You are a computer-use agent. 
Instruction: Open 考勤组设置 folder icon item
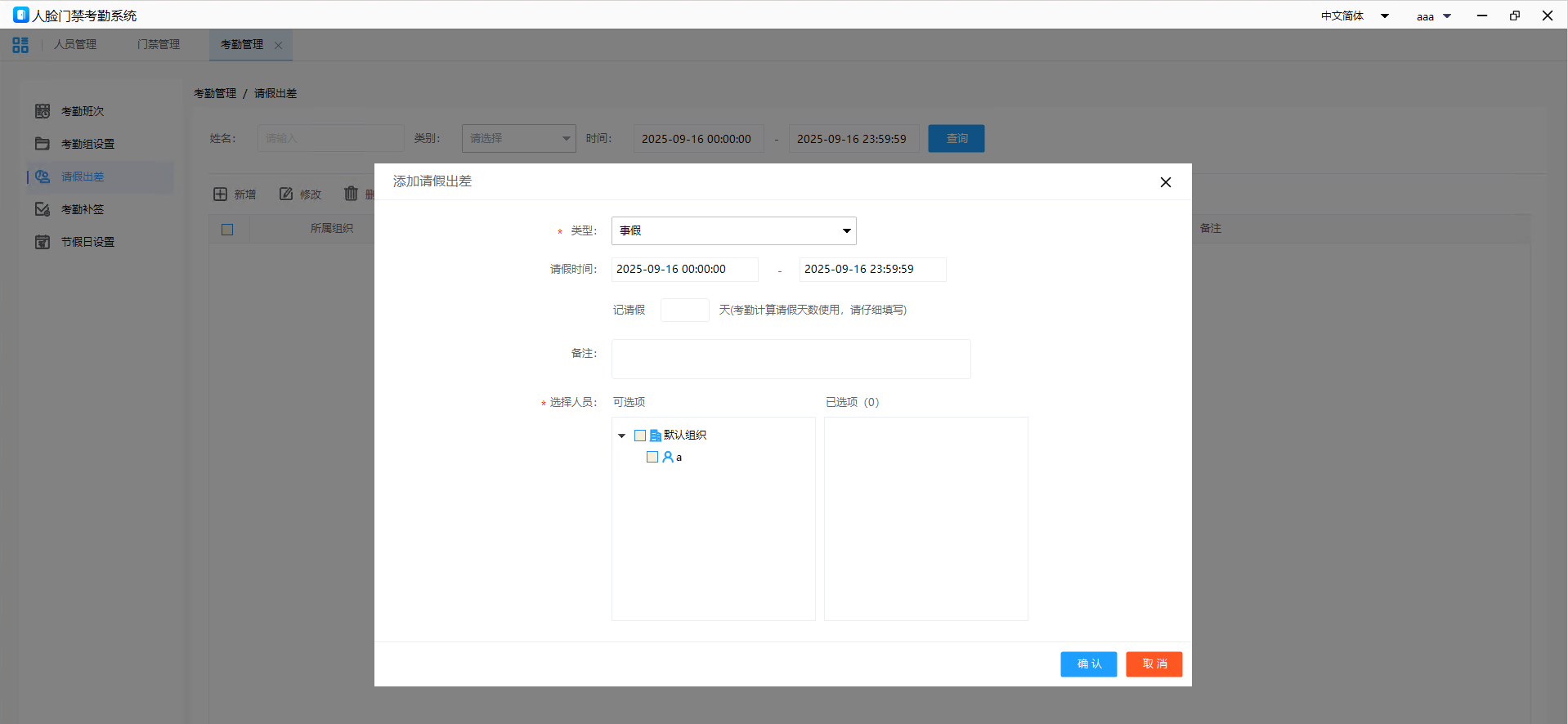pyautogui.click(x=43, y=144)
